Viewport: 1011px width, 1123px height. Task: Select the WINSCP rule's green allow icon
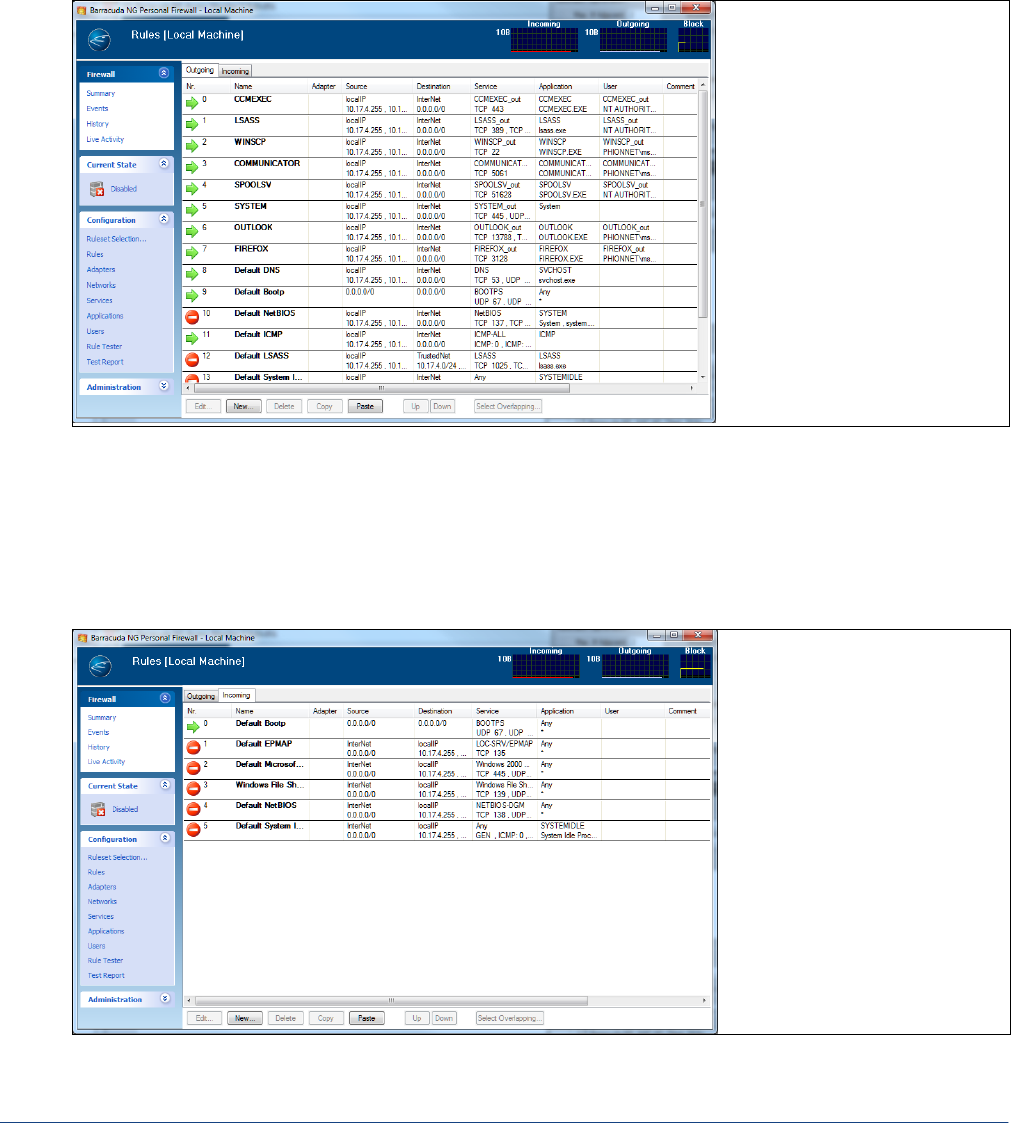[192, 146]
